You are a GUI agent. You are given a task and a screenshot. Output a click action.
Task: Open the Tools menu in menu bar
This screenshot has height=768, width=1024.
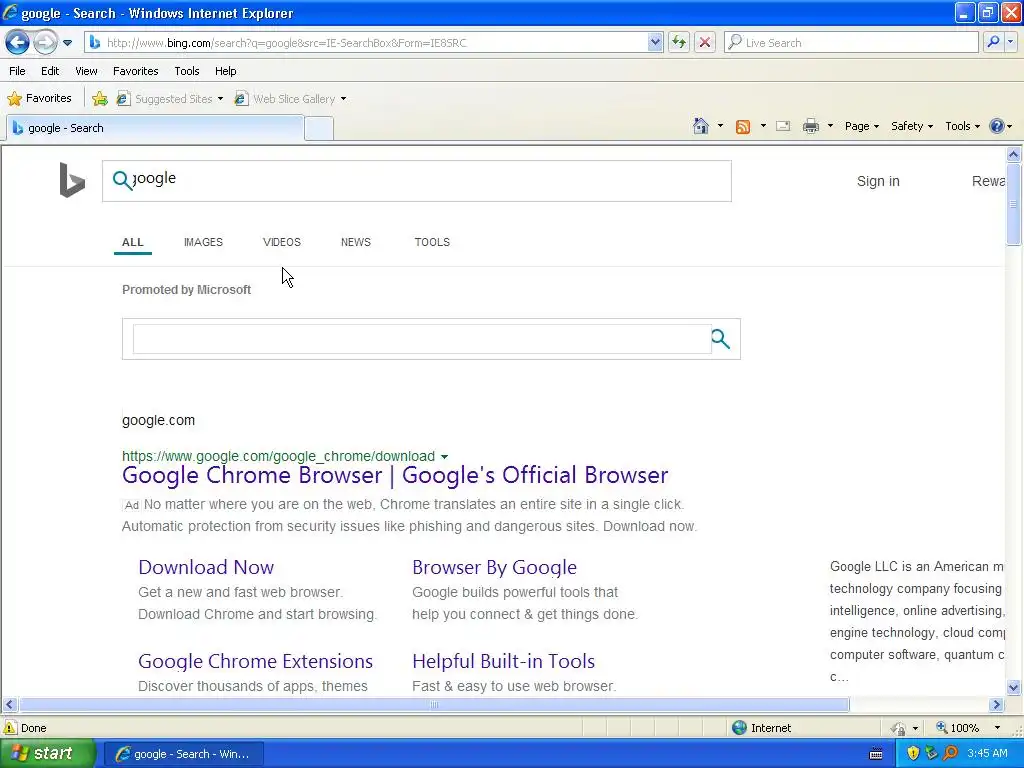pyautogui.click(x=187, y=71)
